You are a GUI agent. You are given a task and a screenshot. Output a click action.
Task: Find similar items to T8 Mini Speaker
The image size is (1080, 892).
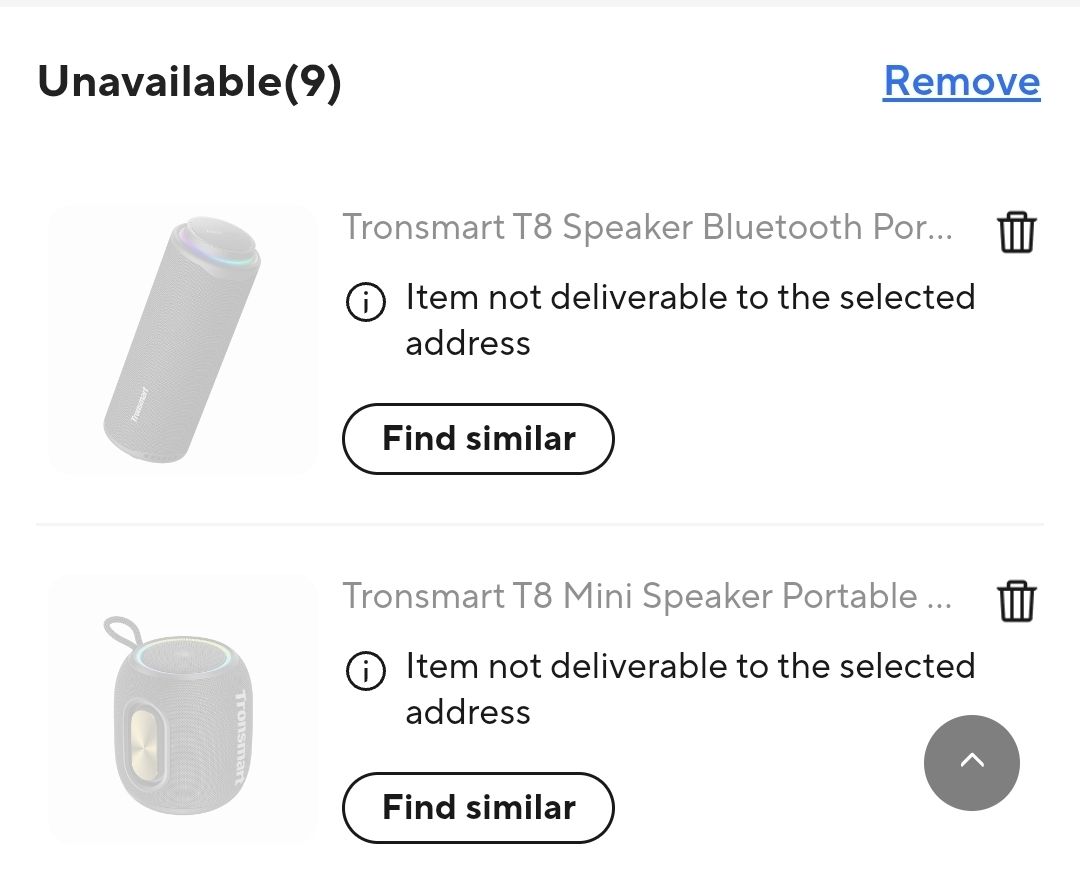478,807
